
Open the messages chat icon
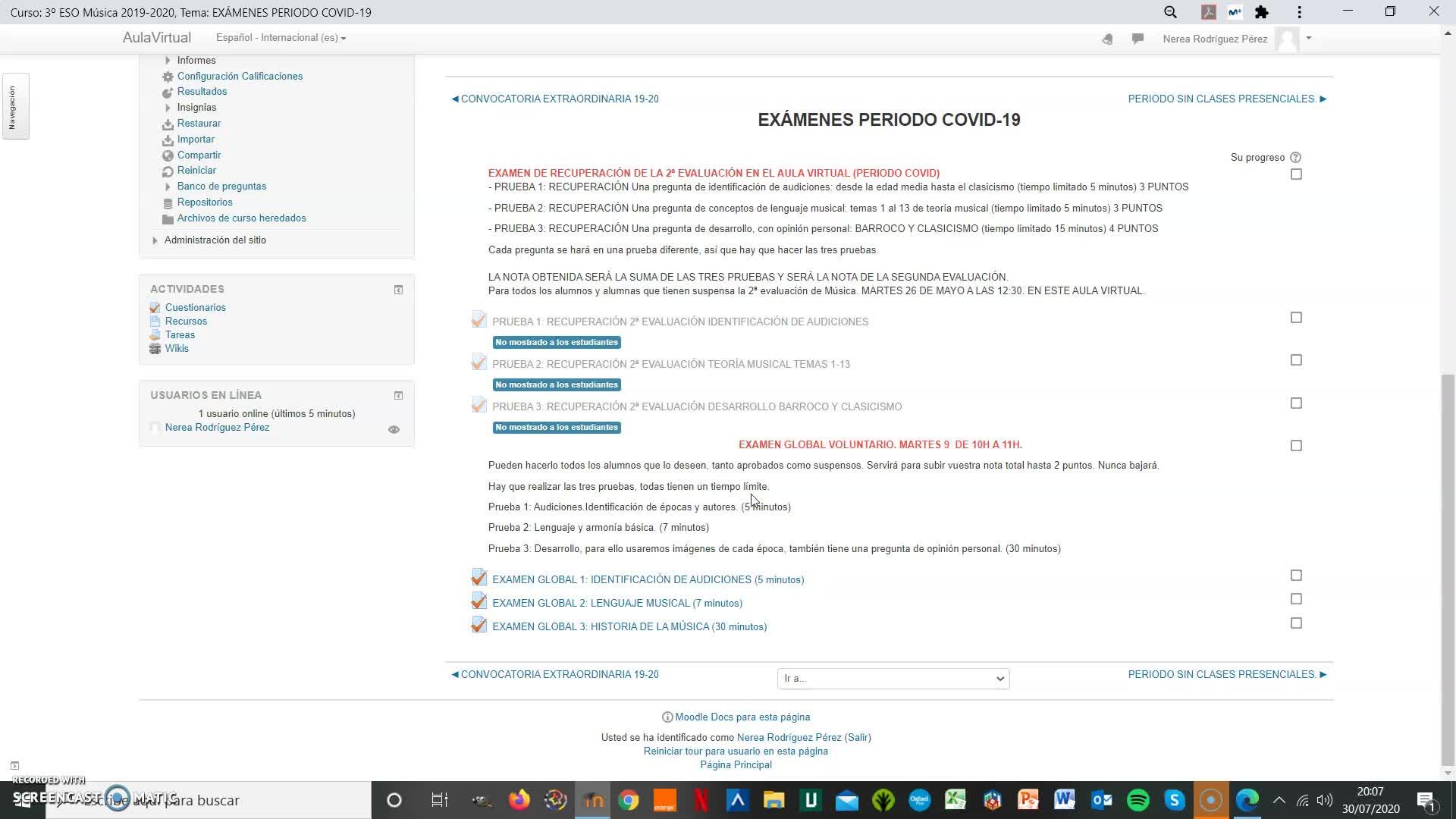click(x=1137, y=39)
